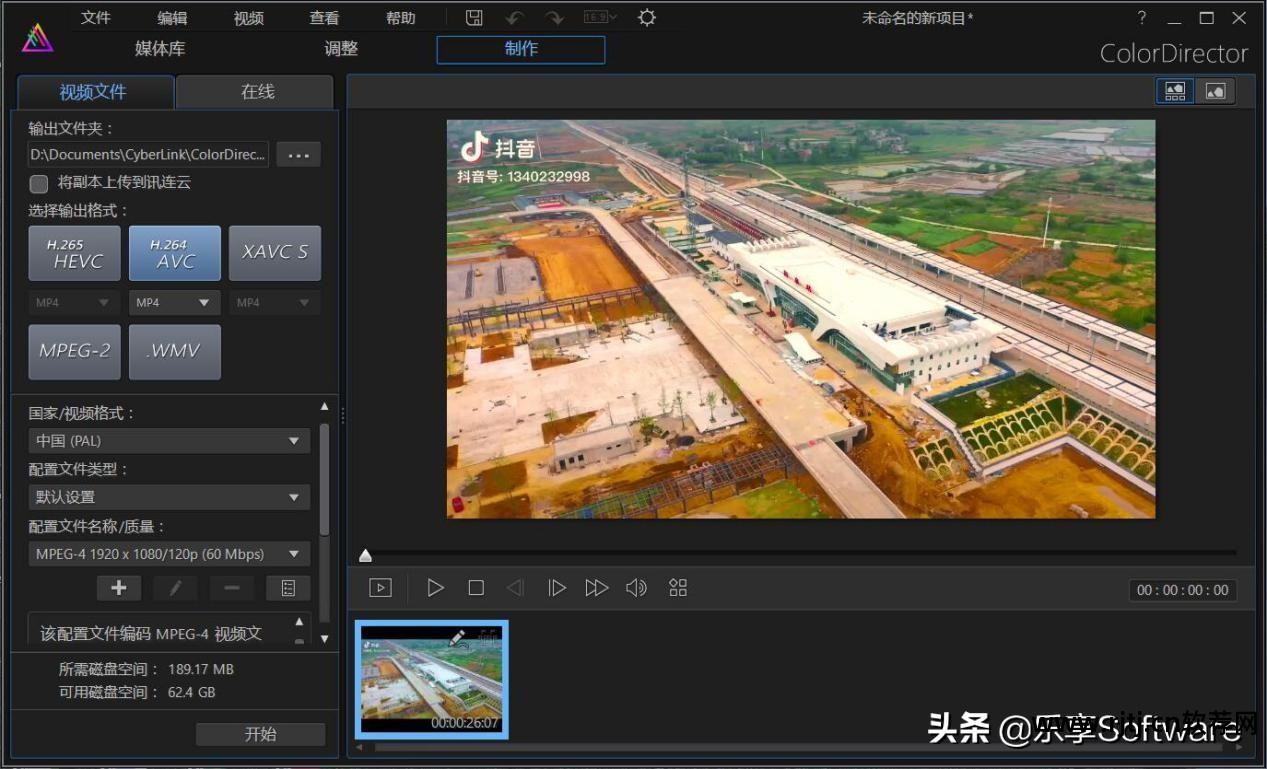The width and height of the screenshot is (1267, 769).
Task: Open preferences with the gear icon
Action: pos(647,18)
